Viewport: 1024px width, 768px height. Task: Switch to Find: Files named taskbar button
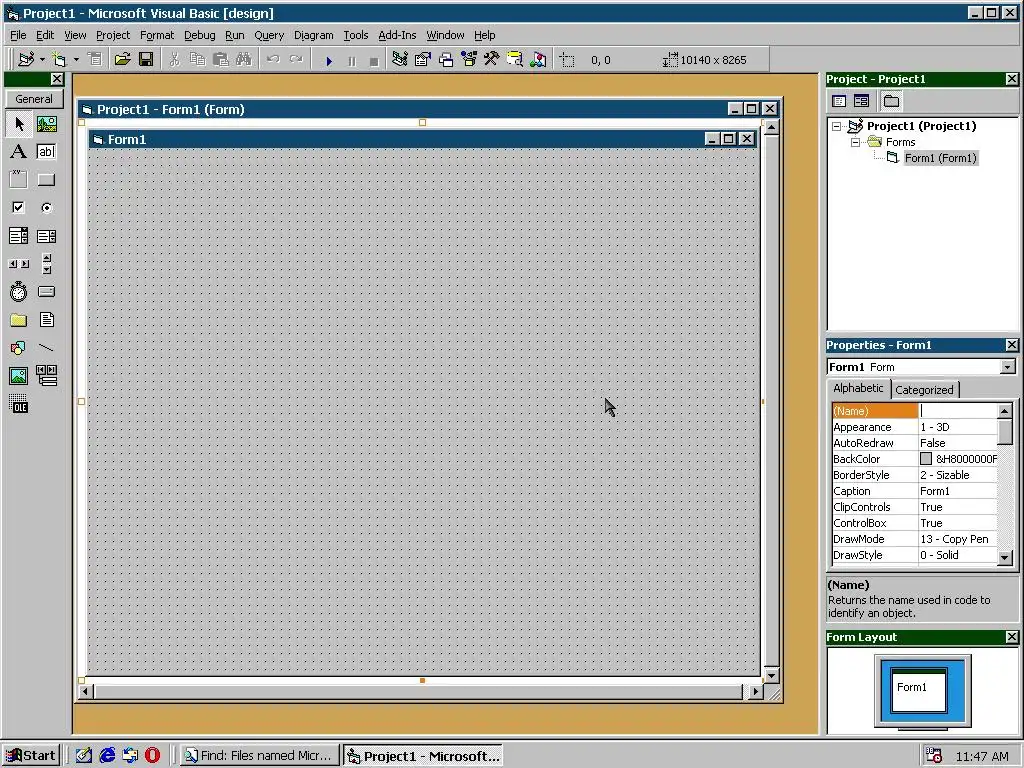click(260, 756)
